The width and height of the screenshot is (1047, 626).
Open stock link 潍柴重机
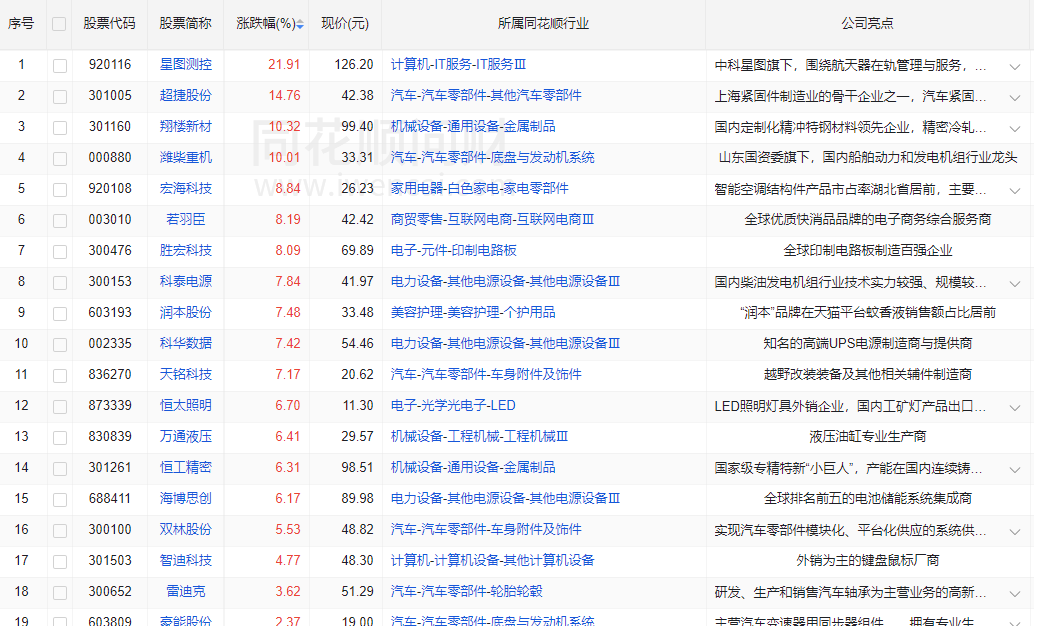[186, 158]
